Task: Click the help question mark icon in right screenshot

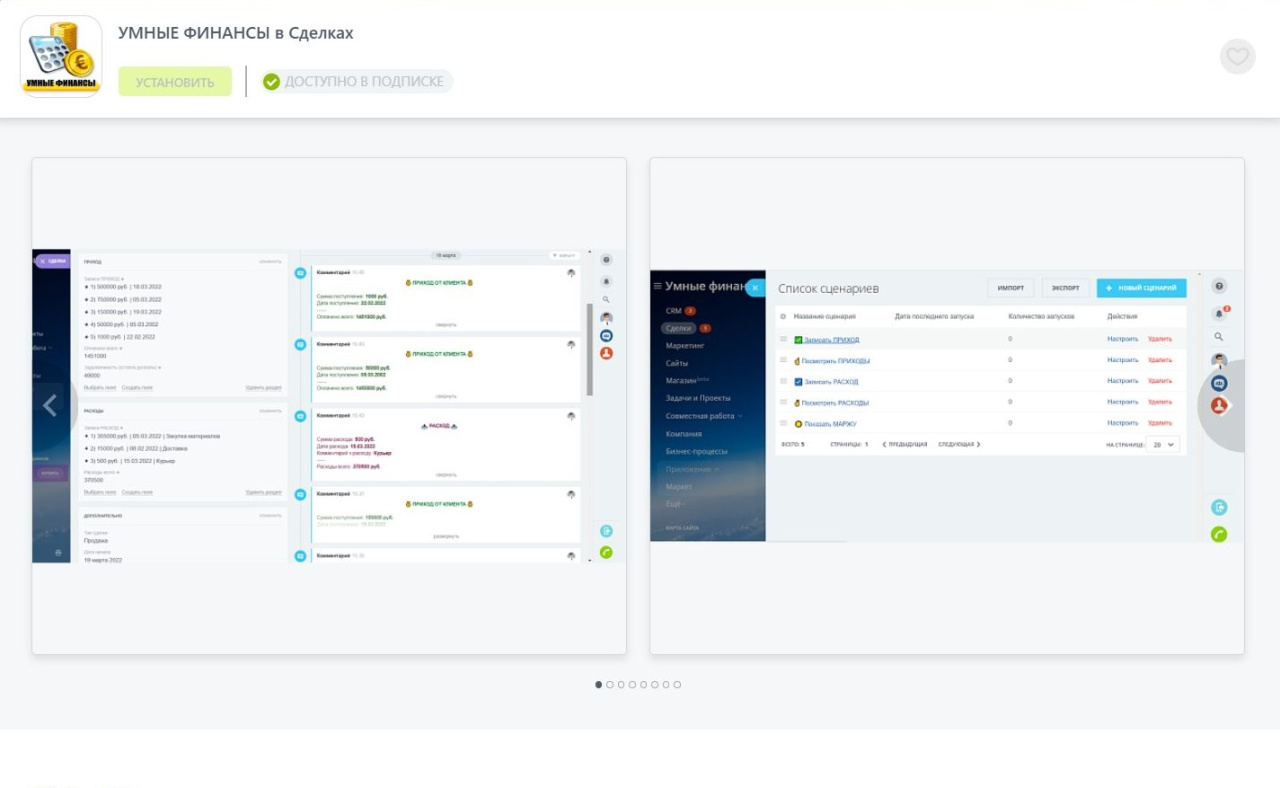Action: (1219, 286)
